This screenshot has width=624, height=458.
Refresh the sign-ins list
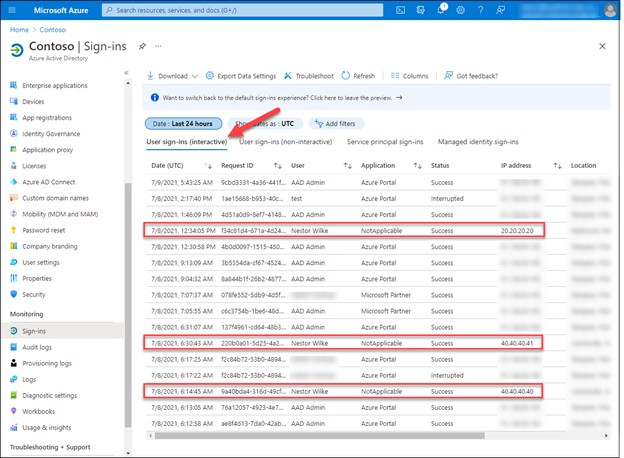tap(358, 76)
